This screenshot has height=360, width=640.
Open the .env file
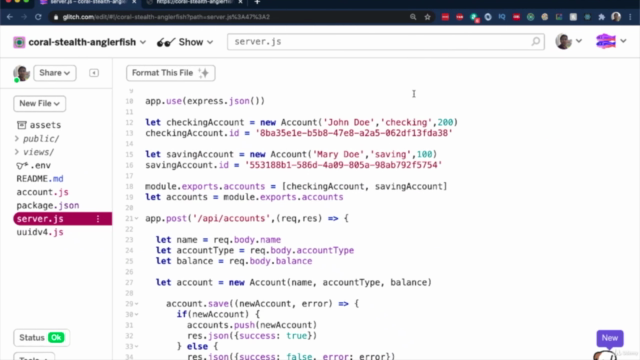pyautogui.click(x=34, y=165)
